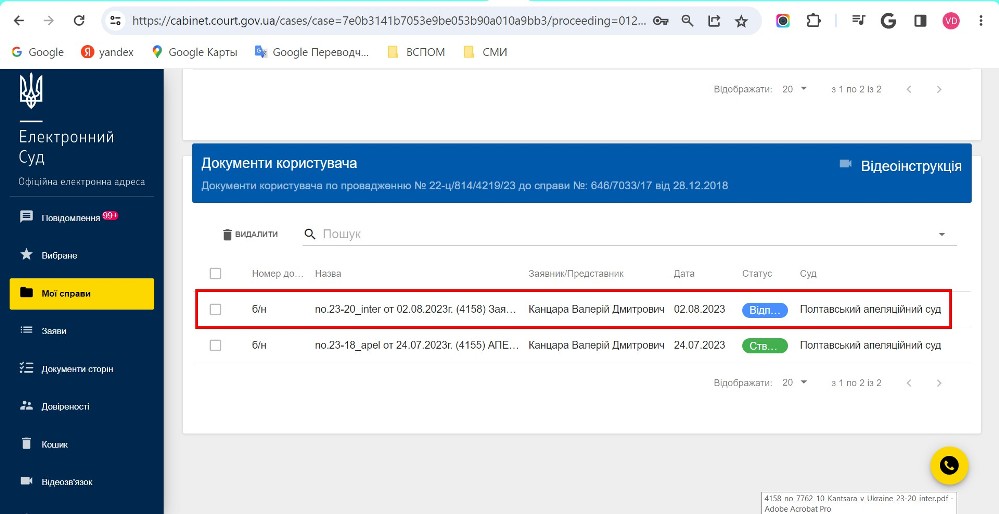Reload the page with the refresh icon

pos(79,21)
